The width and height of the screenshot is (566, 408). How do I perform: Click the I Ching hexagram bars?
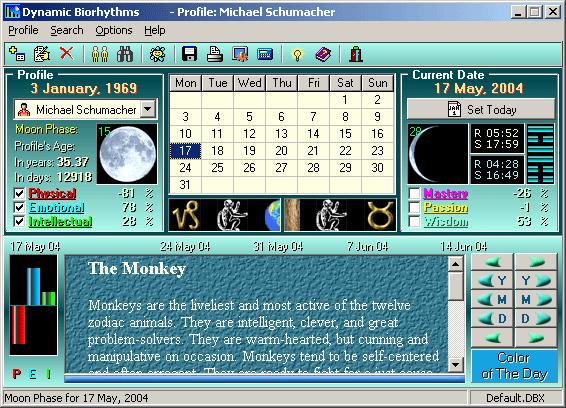point(540,154)
